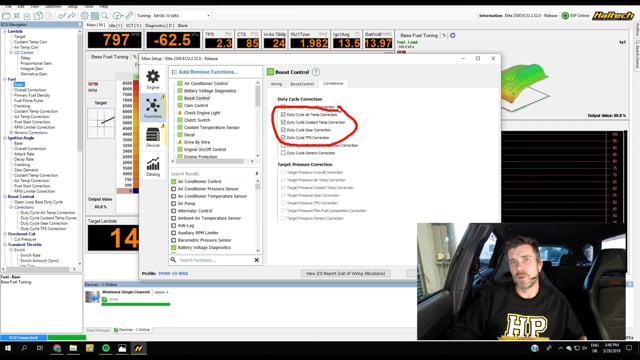Collapse the Transient Throttle tree node
Image resolution: width=640 pixels, height=360 pixels.
tap(5, 244)
